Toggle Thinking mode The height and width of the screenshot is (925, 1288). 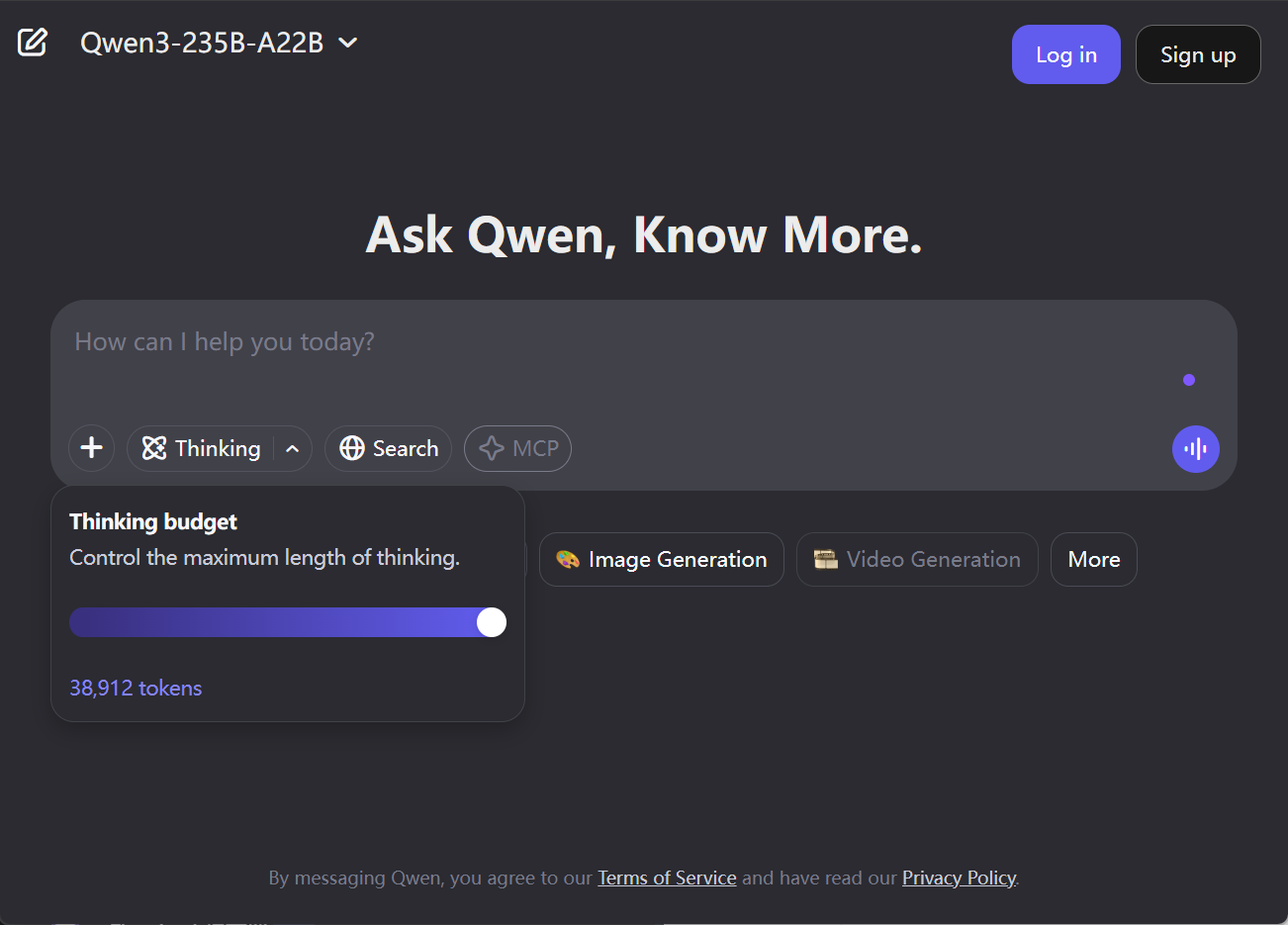click(202, 449)
